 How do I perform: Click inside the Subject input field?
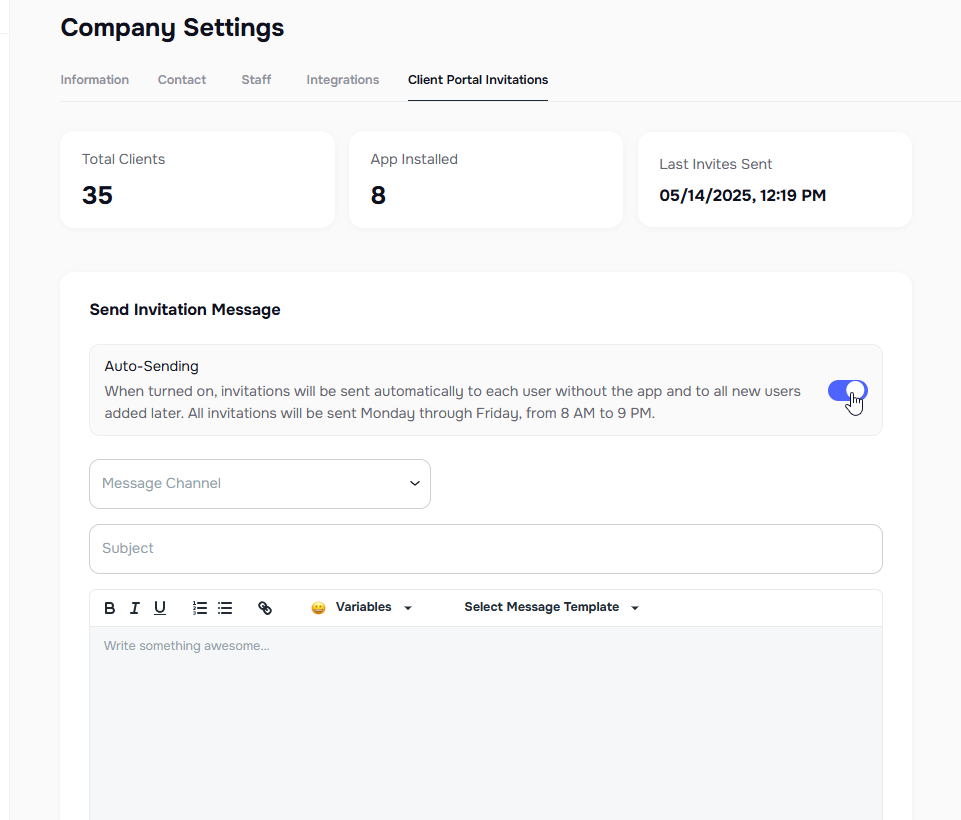click(x=485, y=548)
